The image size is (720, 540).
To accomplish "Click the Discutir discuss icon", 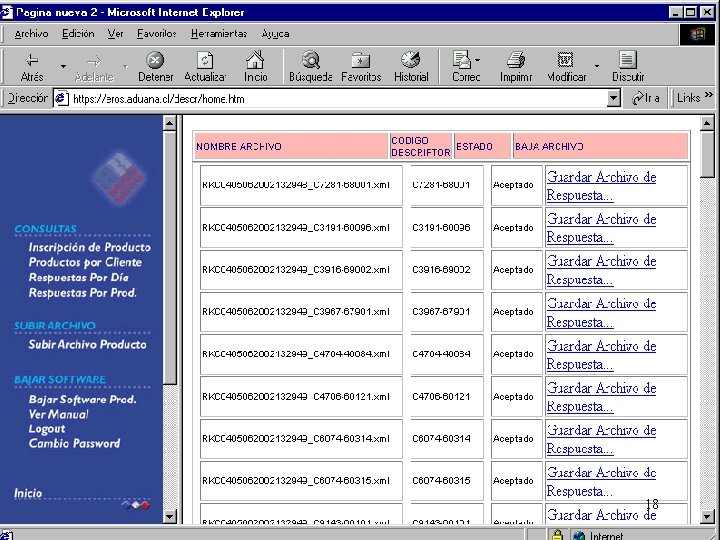I will [627, 60].
